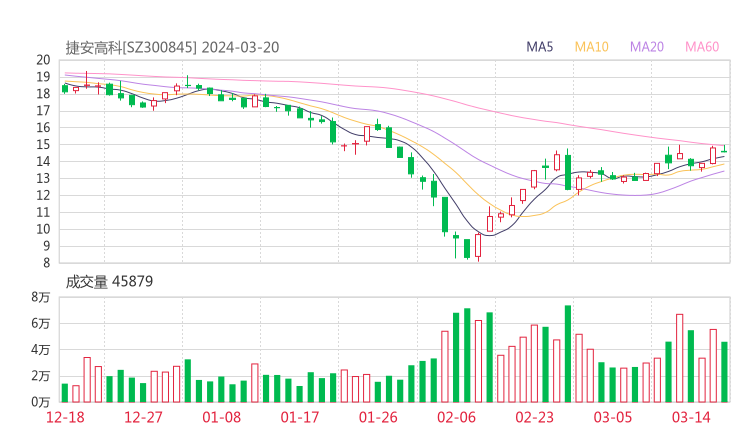740x440 pixels.
Task: Click the 4万 volume axis label
Action: tap(41, 350)
